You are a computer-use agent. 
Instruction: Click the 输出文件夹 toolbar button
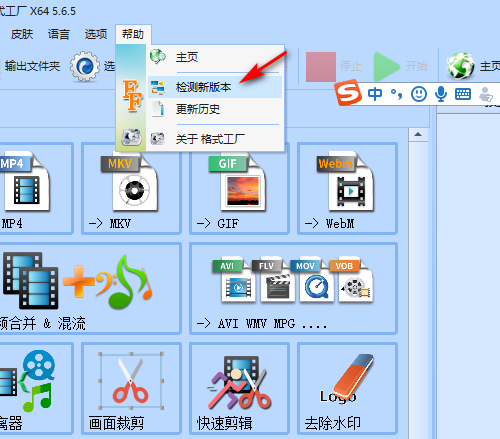click(x=32, y=66)
